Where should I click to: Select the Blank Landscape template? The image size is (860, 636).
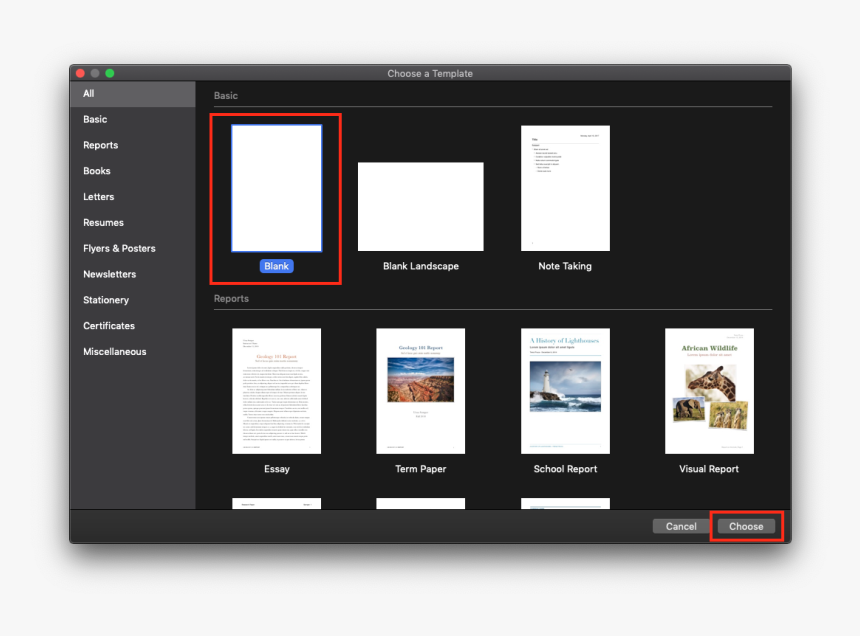[x=420, y=205]
